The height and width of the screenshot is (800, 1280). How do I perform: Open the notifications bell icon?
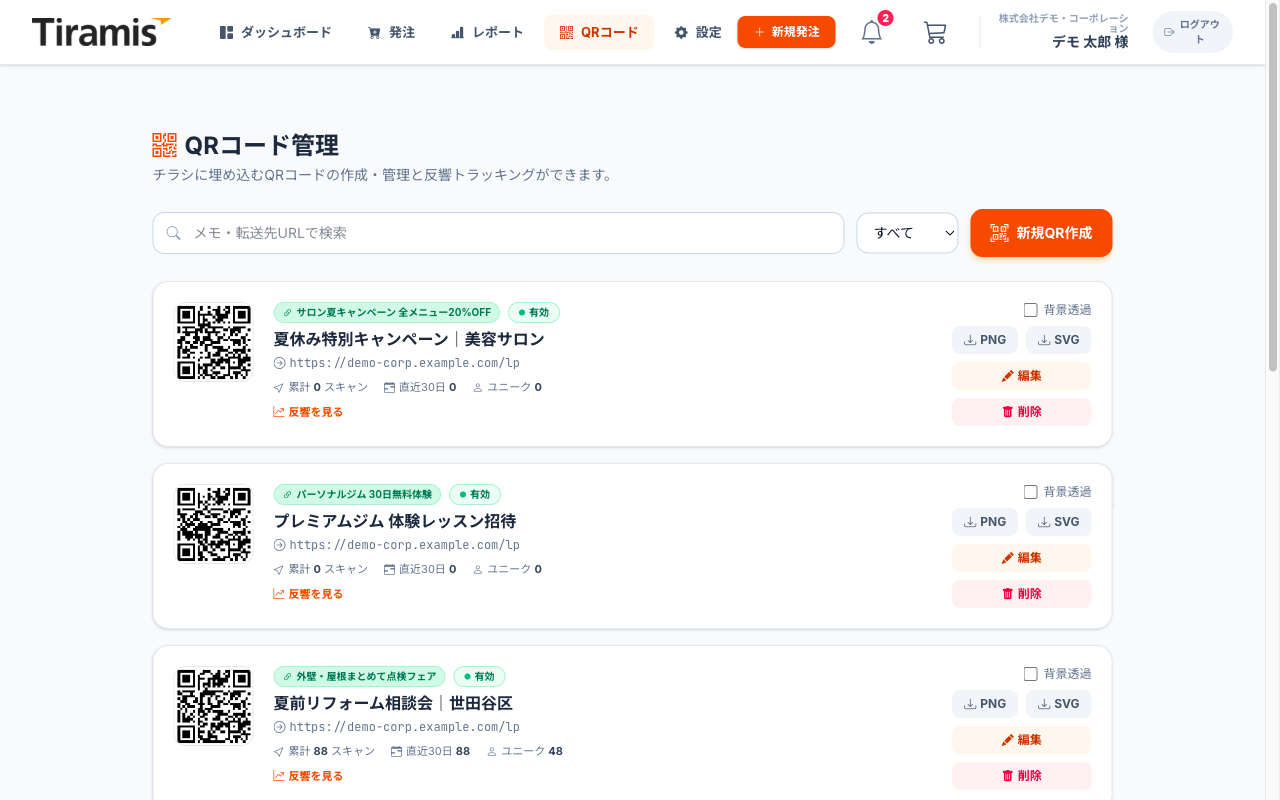872,32
